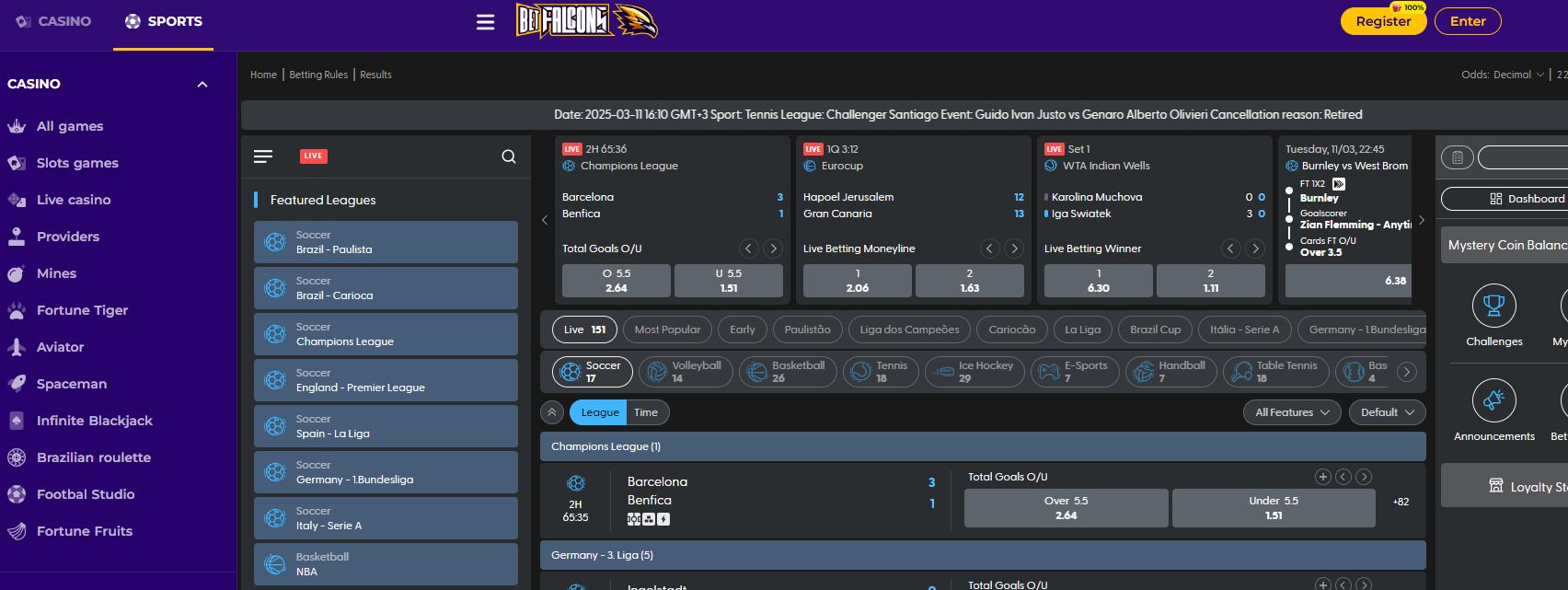Show next sports with right arrow

1406,372
